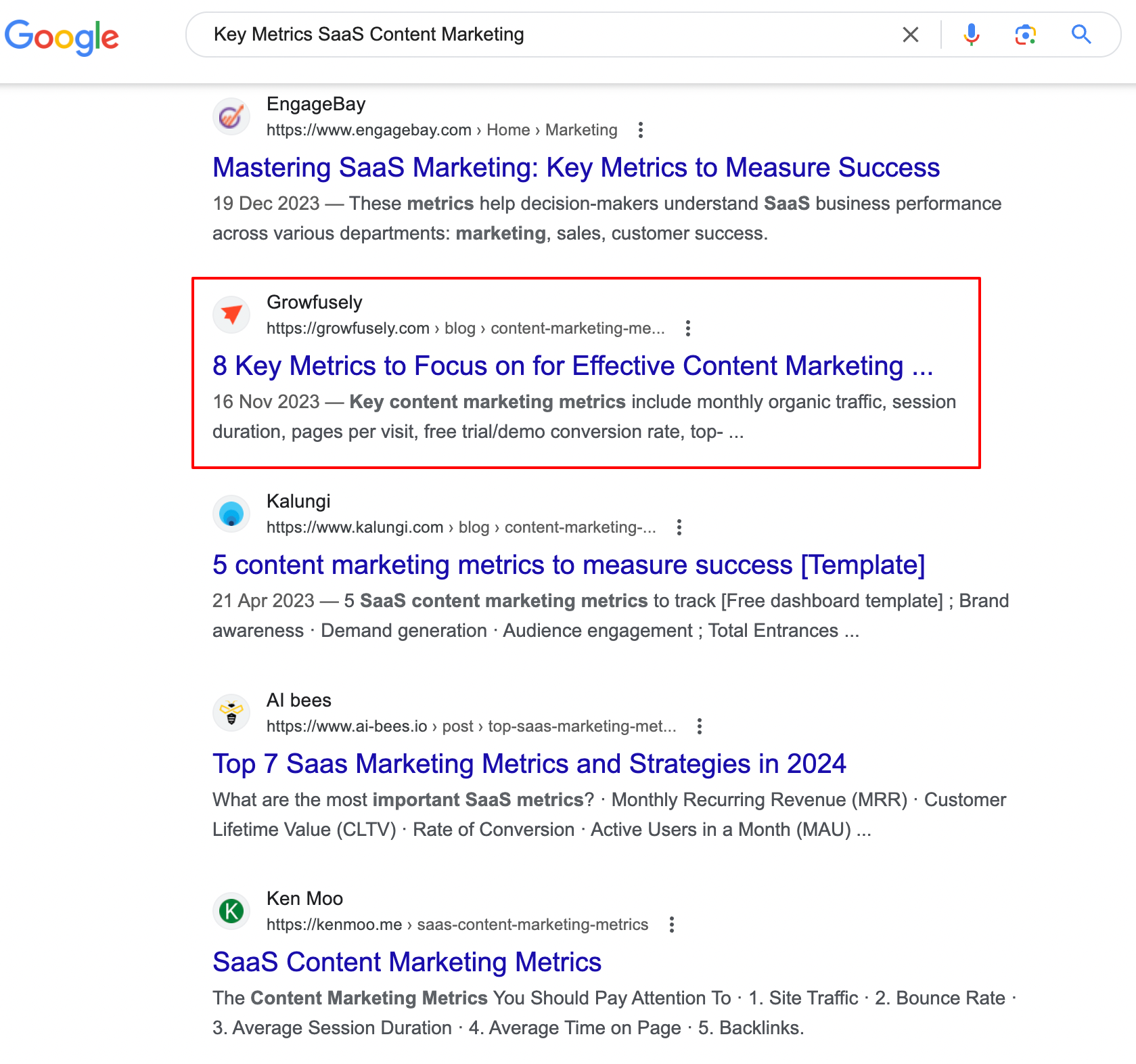1136x1064 pixels.
Task: Clear the search query with X icon
Action: tap(910, 35)
